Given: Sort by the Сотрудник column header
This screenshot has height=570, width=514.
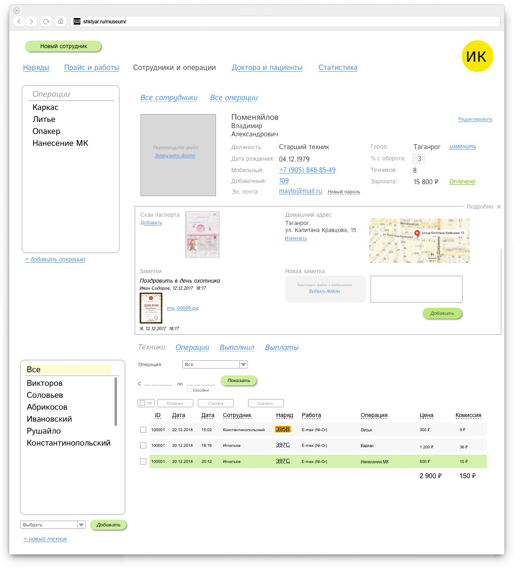Looking at the screenshot, I should [237, 415].
